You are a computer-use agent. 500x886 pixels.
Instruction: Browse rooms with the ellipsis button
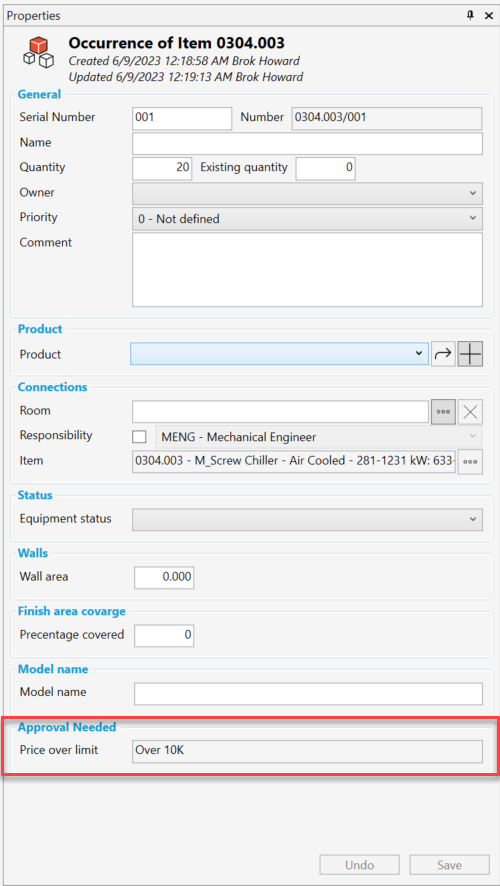443,411
